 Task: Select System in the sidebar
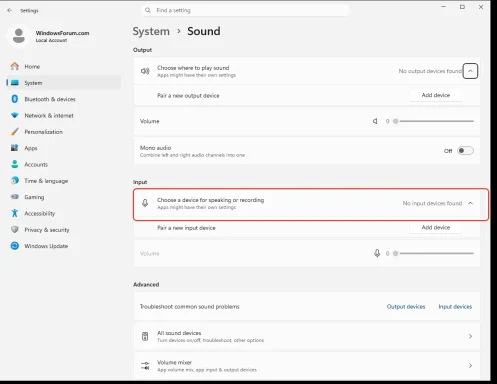[63, 83]
